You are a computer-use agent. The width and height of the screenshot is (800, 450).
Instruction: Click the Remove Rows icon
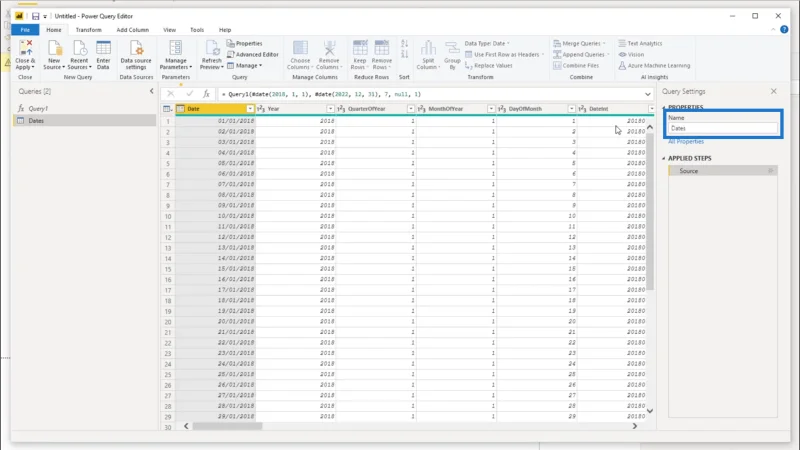click(382, 55)
